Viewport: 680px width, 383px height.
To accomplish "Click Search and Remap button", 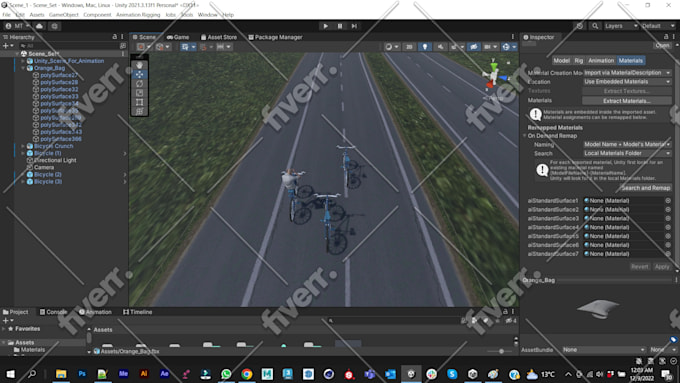I will (x=646, y=188).
